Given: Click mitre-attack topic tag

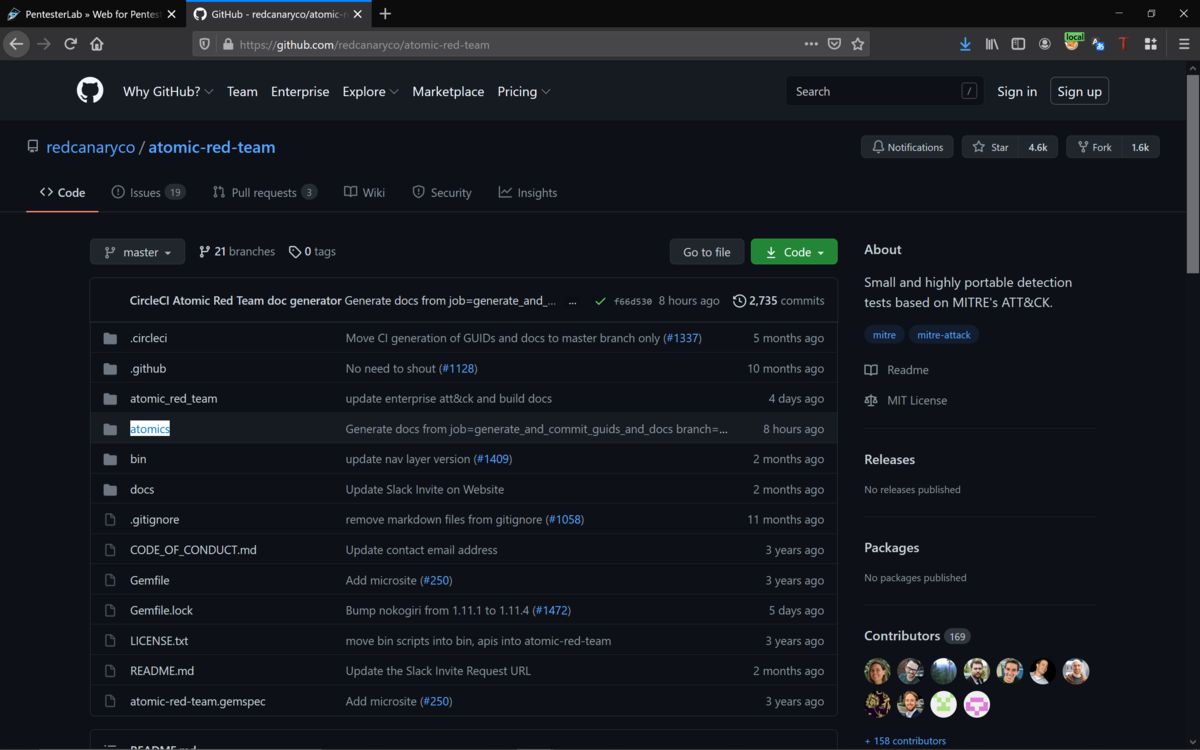Looking at the screenshot, I should [x=944, y=335].
